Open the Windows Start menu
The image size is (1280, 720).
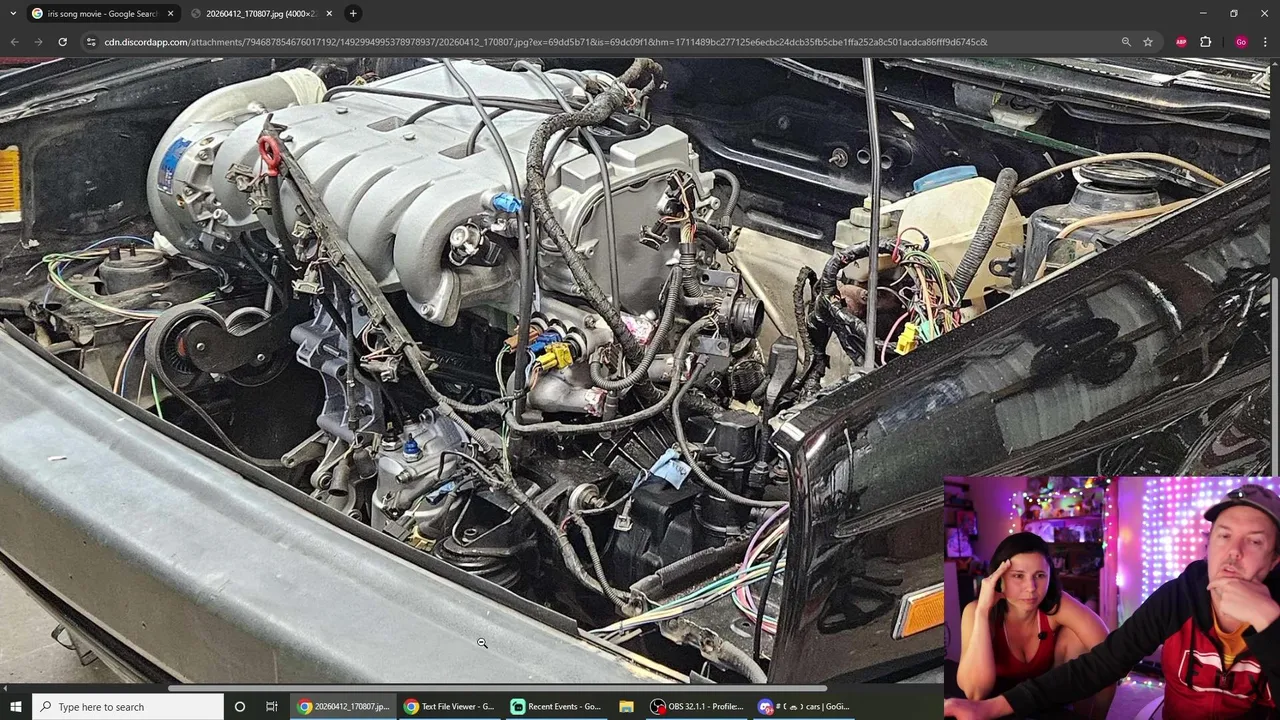pos(16,707)
